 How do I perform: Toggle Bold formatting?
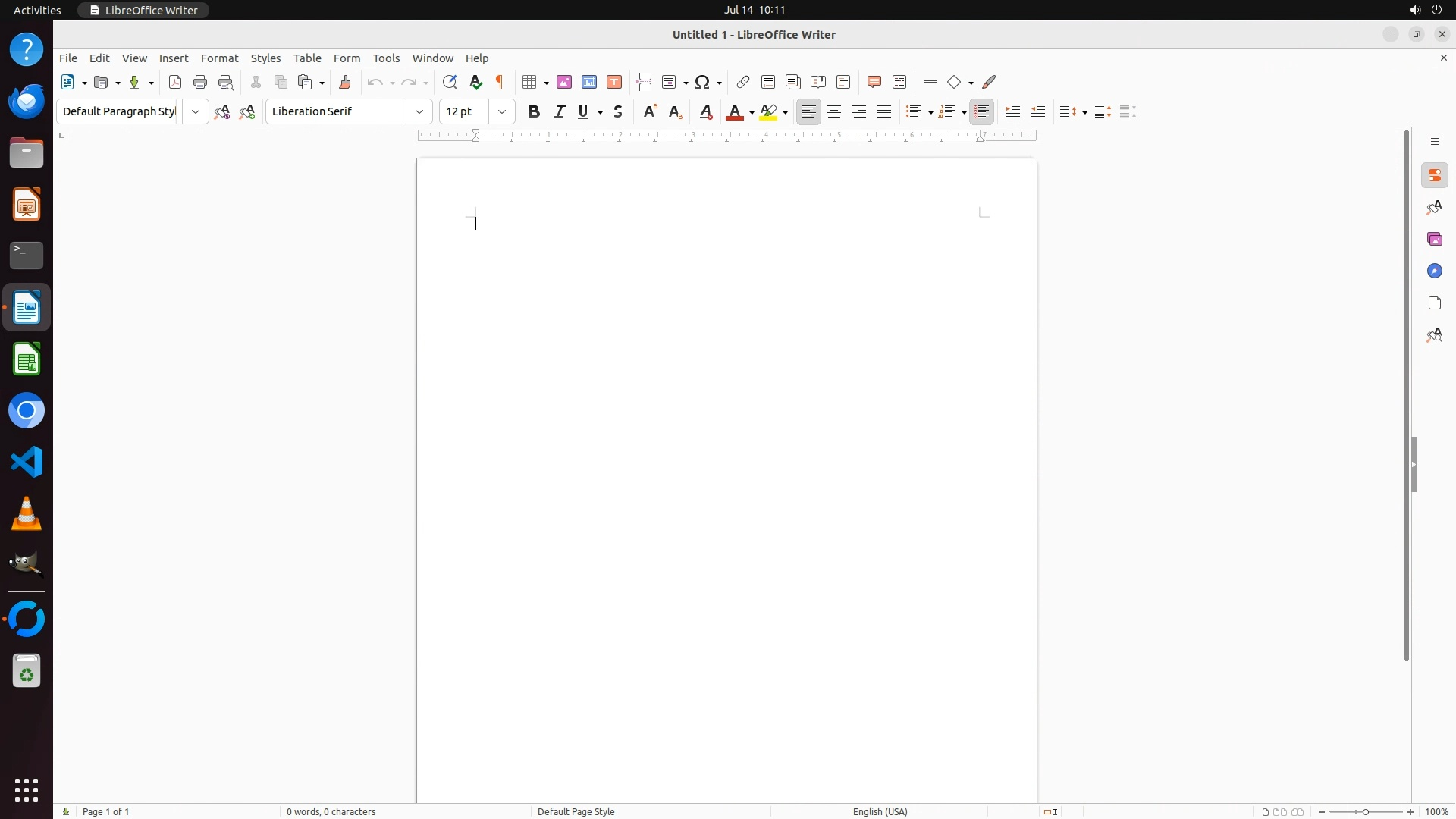point(534,111)
